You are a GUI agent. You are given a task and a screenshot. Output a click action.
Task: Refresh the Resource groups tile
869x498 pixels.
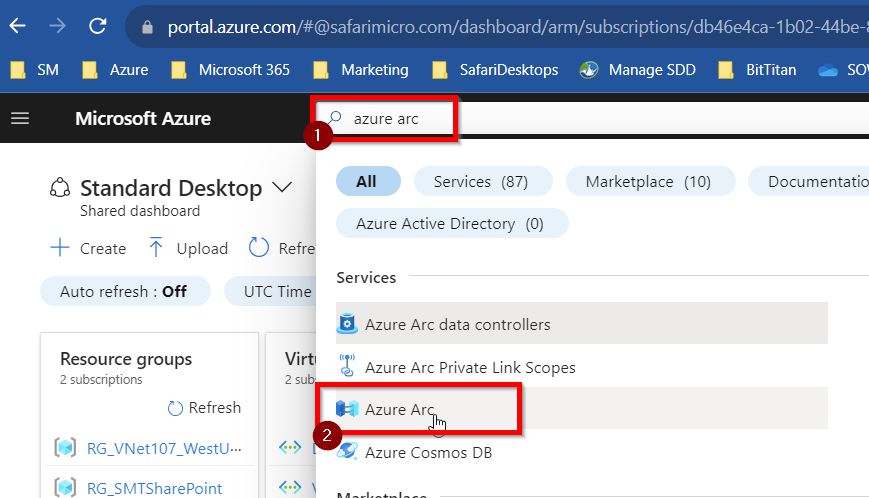(x=205, y=408)
